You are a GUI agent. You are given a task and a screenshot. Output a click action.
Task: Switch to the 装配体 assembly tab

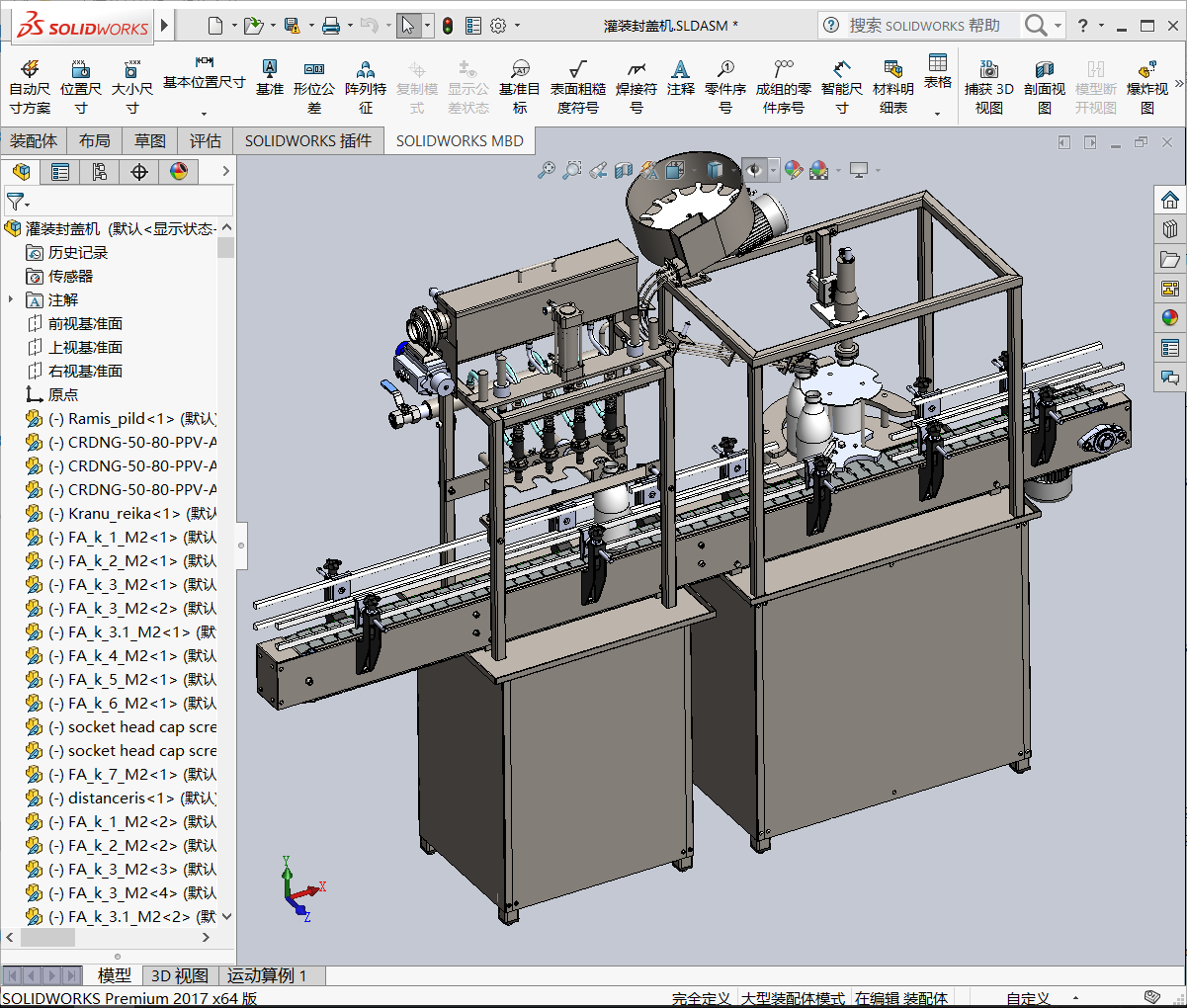point(34,141)
